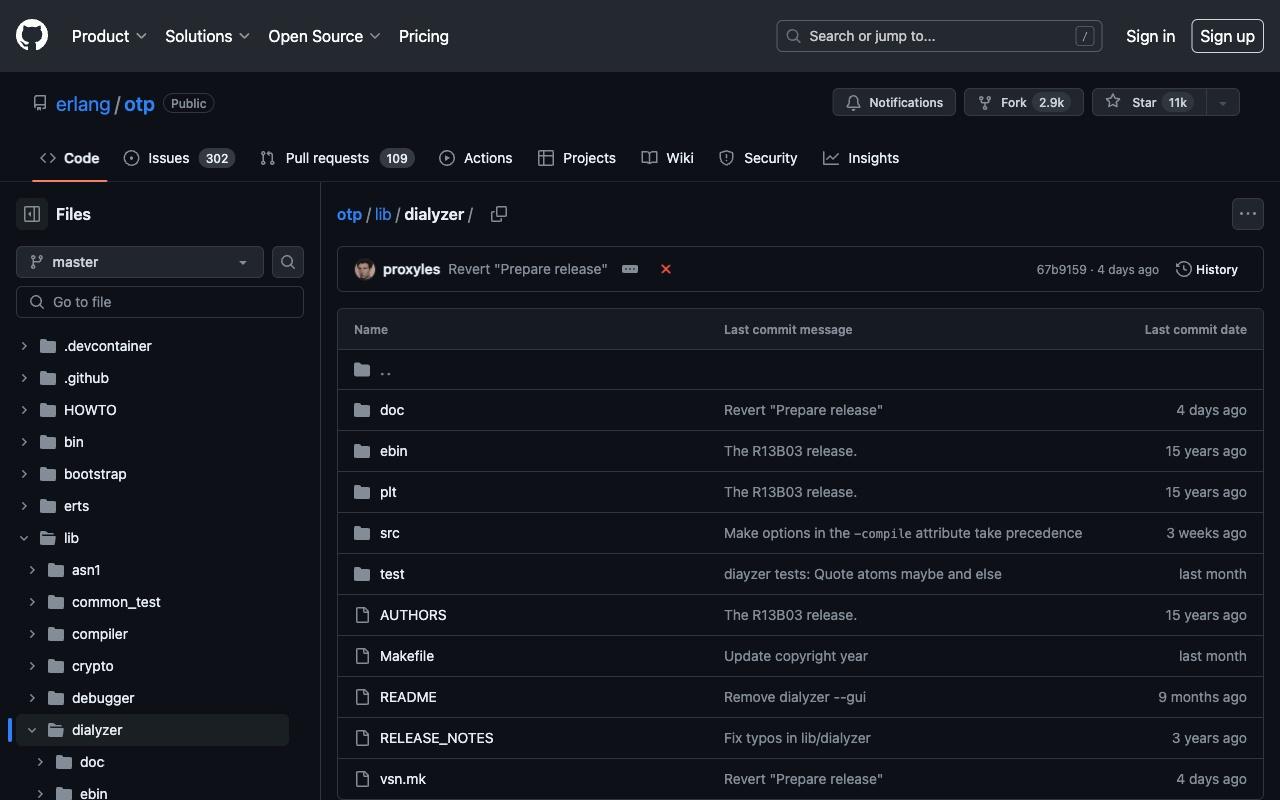The image size is (1280, 800).
Task: Click Sign in link
Action: (1150, 36)
